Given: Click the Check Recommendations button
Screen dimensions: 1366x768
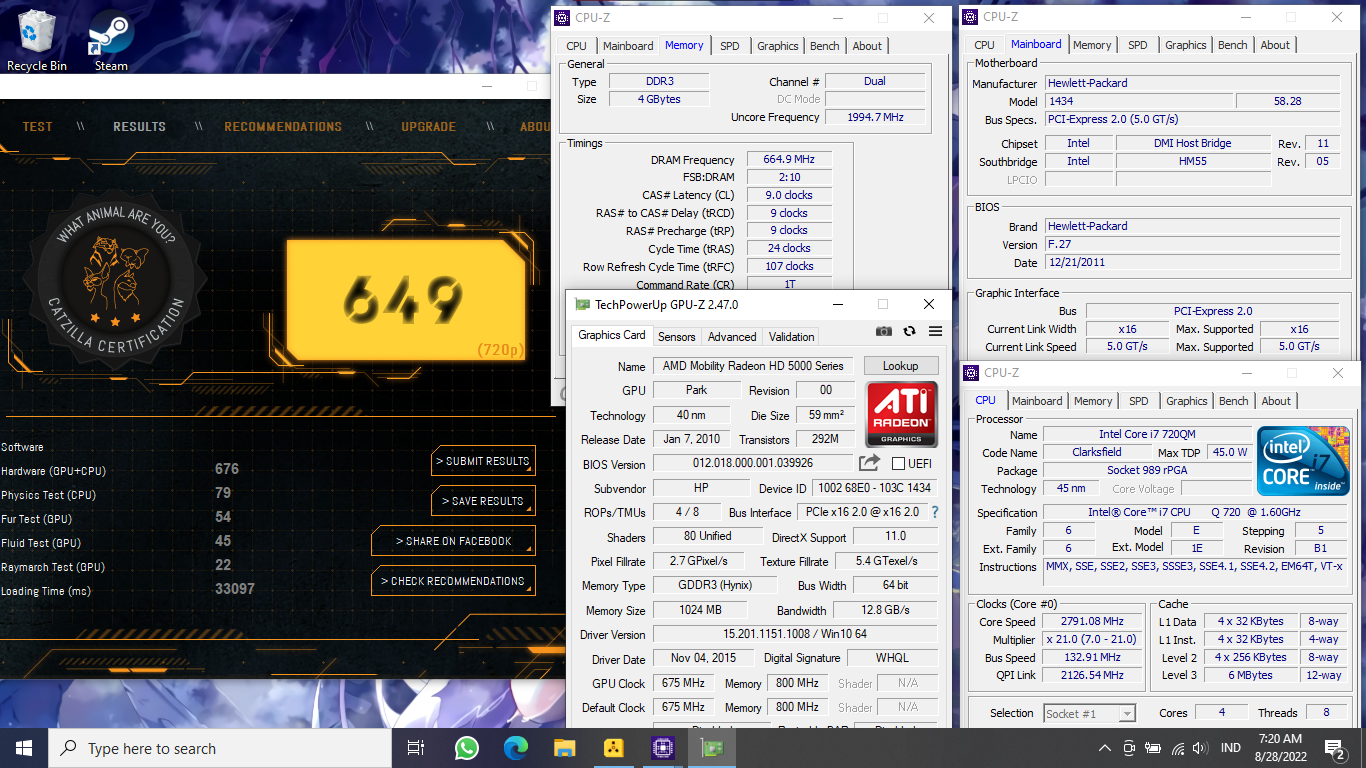Looking at the screenshot, I should (x=454, y=581).
